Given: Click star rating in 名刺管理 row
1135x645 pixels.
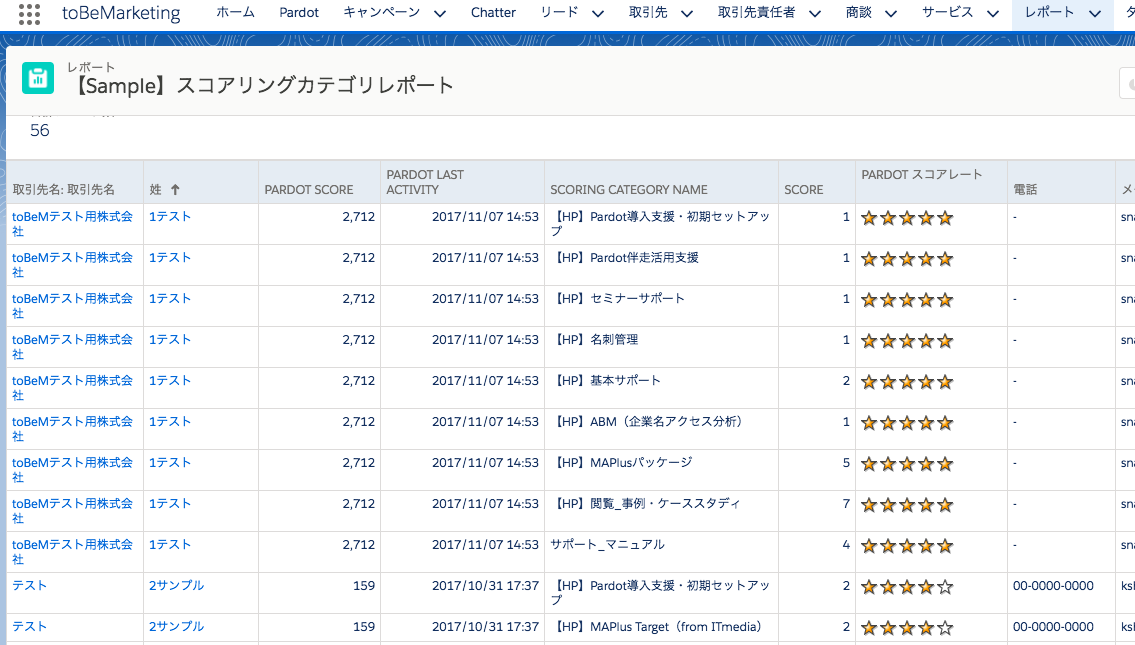Looking at the screenshot, I should point(907,341).
